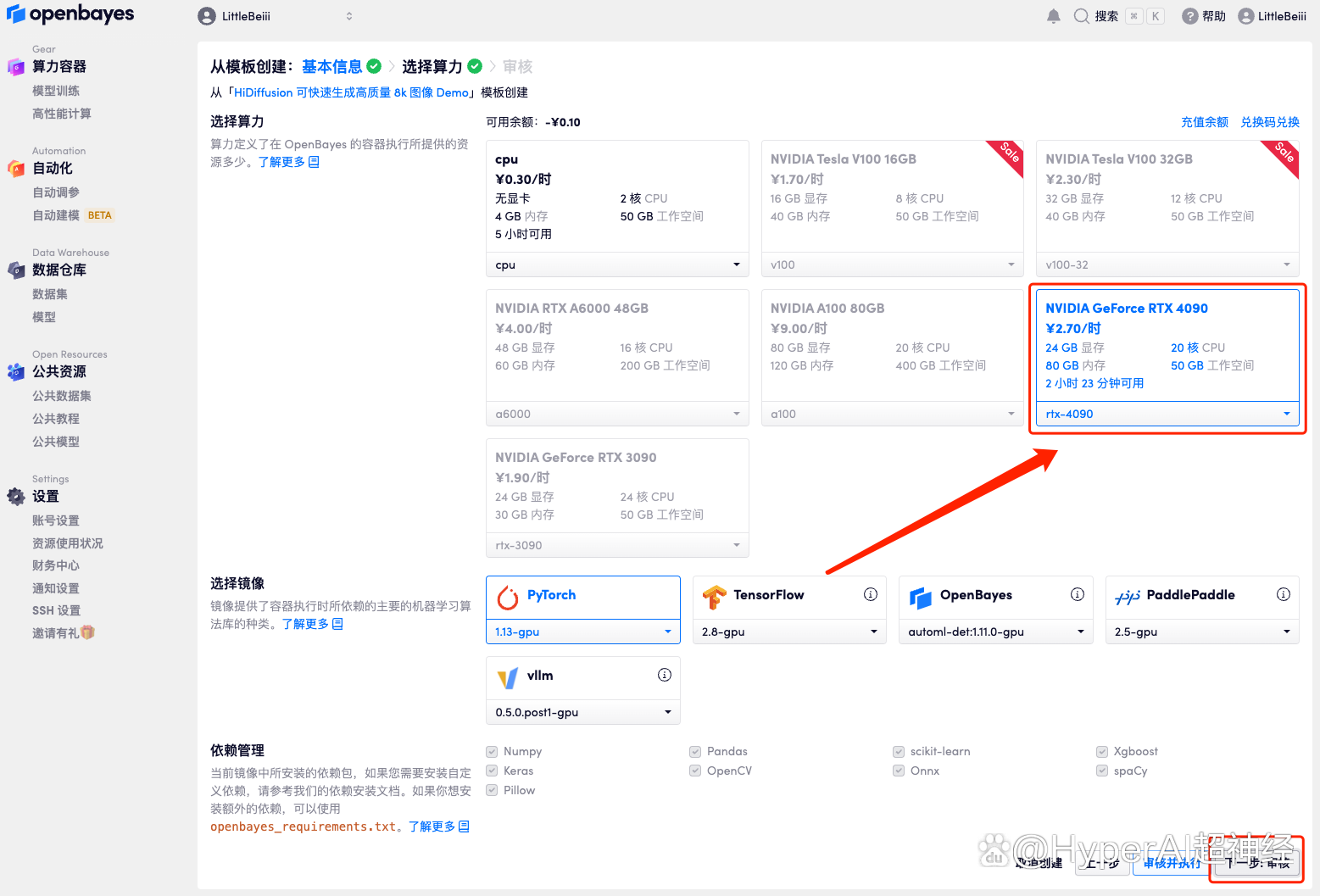Open the 帮助 question mark icon
This screenshot has width=1320, height=896.
(x=1189, y=16)
